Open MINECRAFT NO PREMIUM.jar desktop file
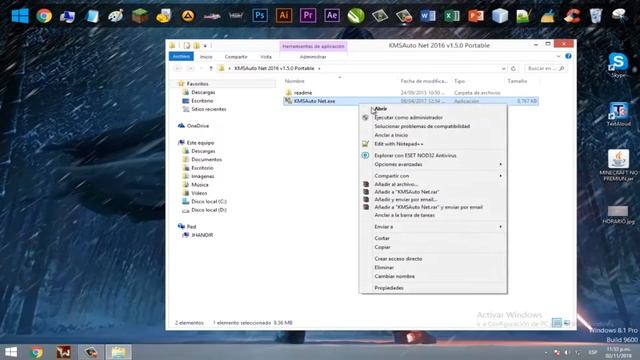This screenshot has height=360, width=640. [x=618, y=165]
